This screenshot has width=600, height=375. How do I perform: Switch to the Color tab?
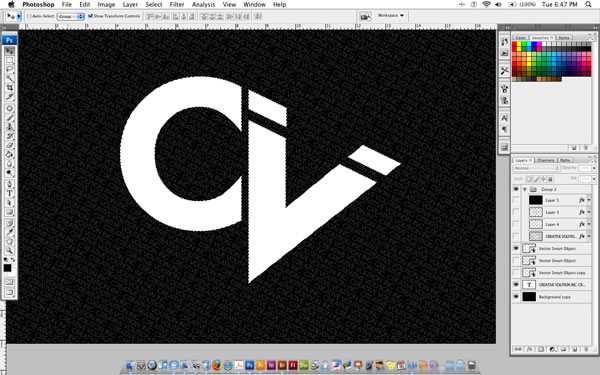(x=520, y=38)
